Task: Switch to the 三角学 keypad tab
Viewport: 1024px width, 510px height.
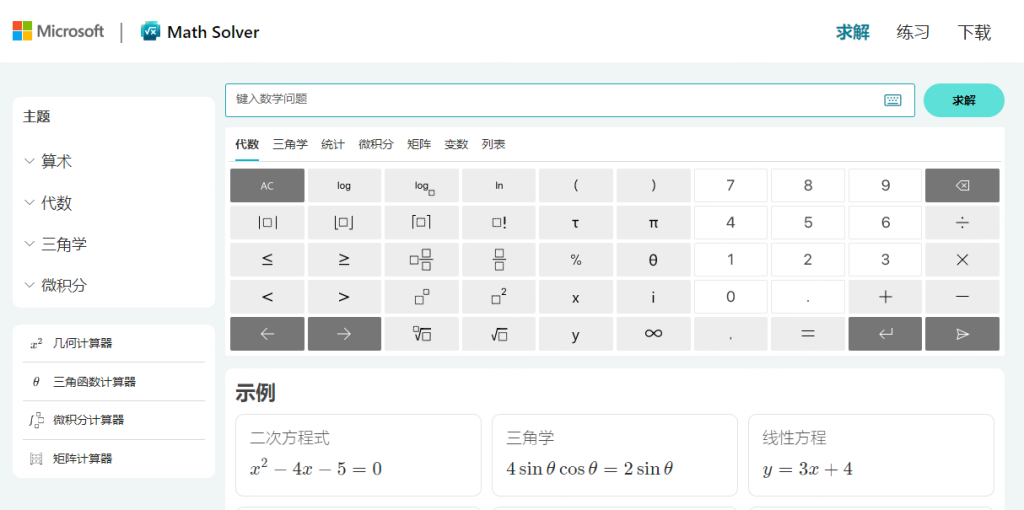Action: click(290, 145)
